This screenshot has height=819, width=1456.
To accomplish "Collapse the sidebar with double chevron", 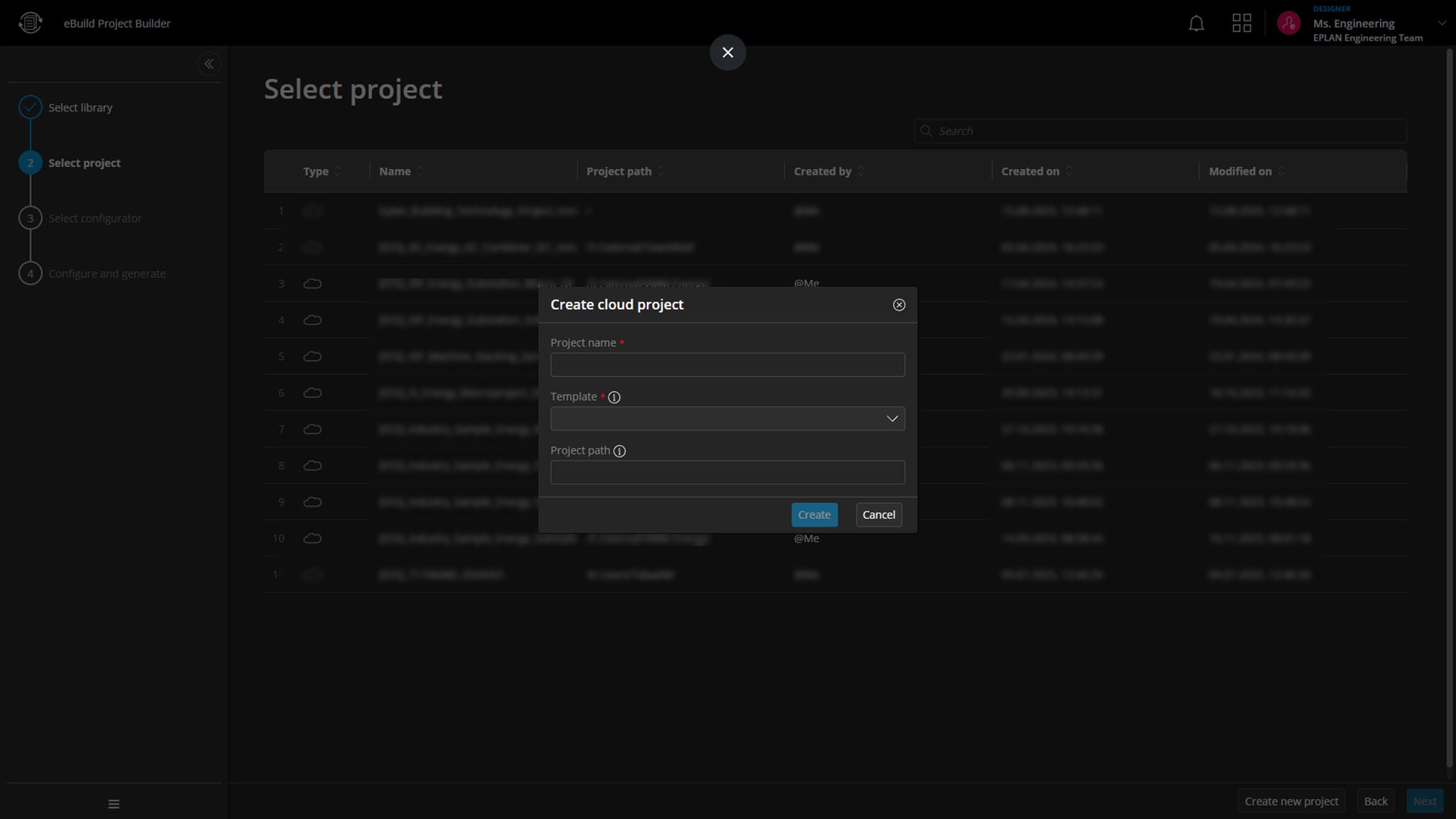I will point(209,64).
